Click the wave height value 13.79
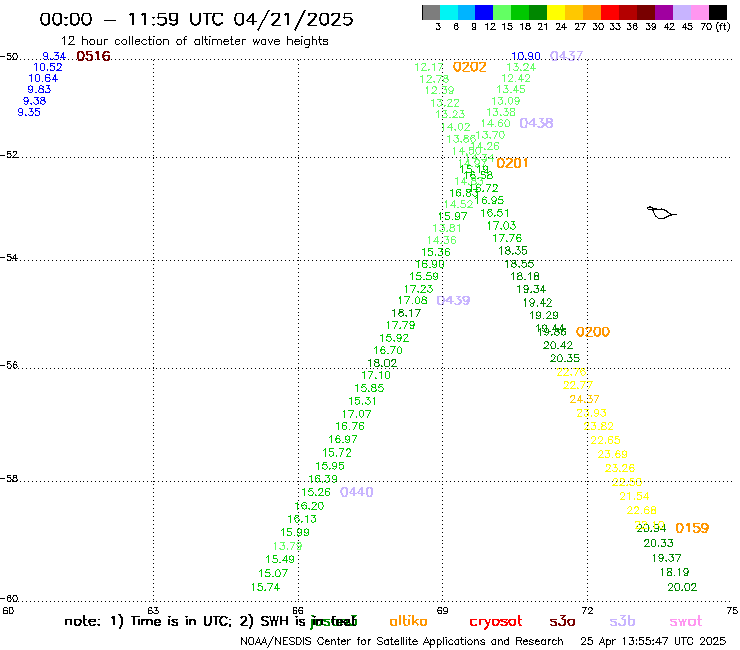The height and width of the screenshot is (650, 740). (287, 546)
